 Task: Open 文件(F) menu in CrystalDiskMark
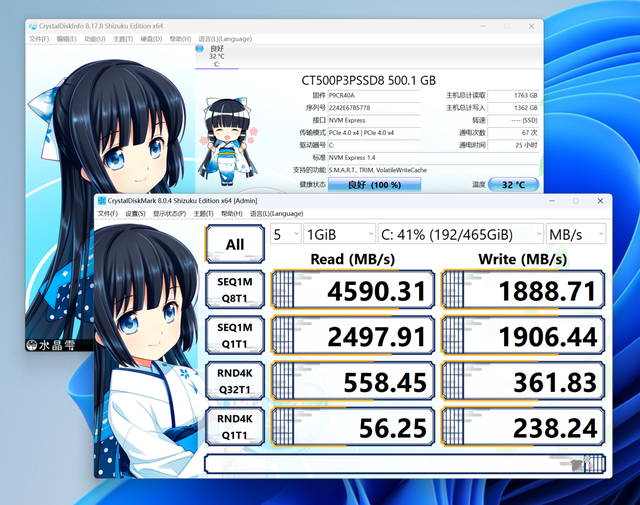coord(108,214)
